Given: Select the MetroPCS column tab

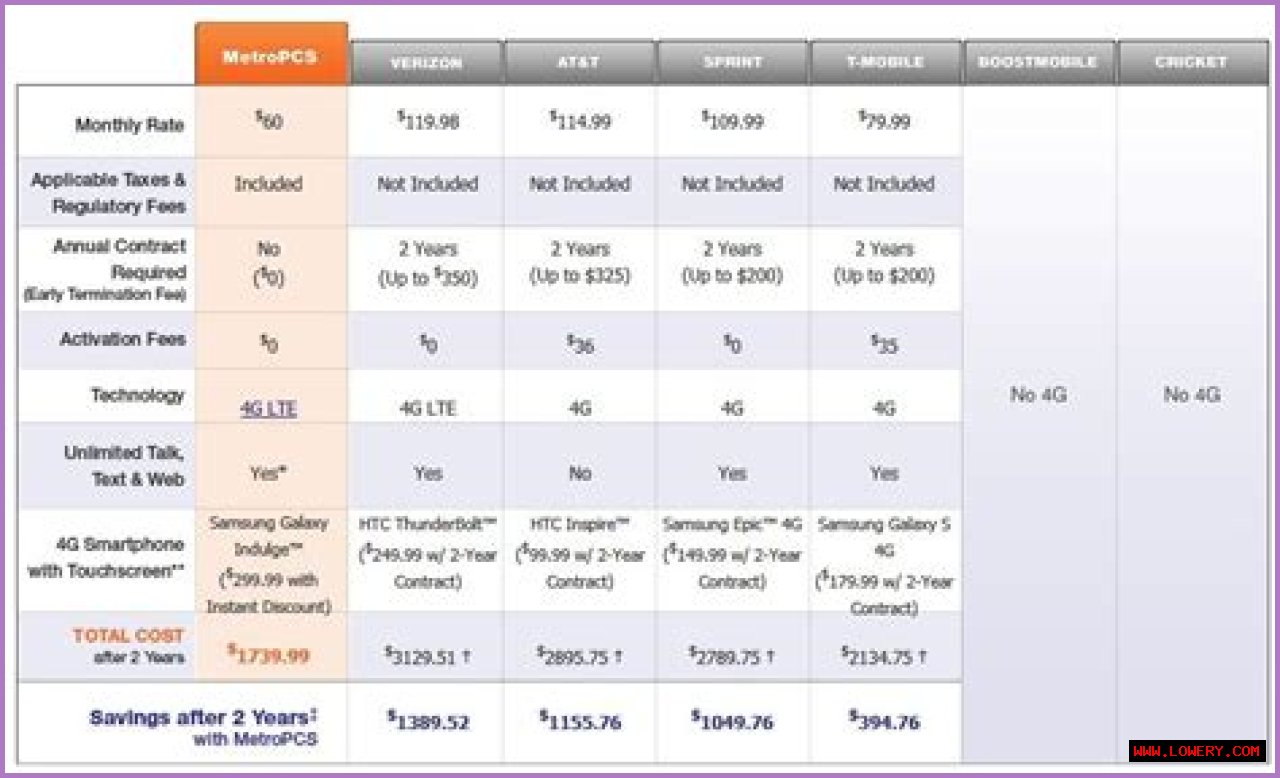Looking at the screenshot, I should tap(272, 54).
